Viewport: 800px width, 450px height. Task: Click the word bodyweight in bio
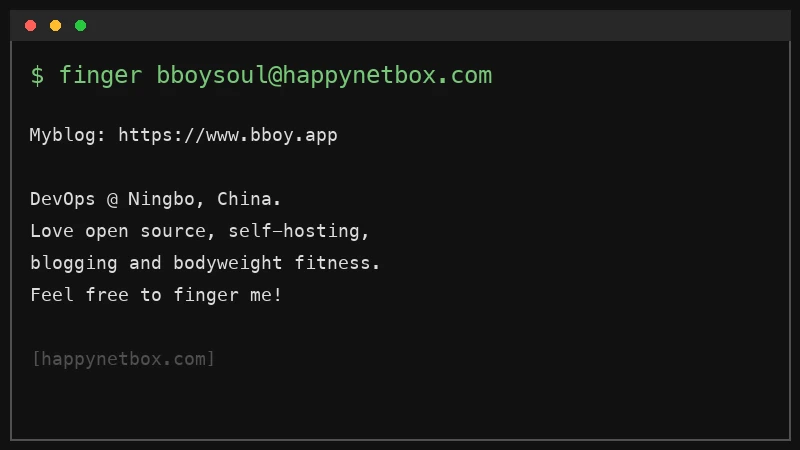tap(228, 263)
